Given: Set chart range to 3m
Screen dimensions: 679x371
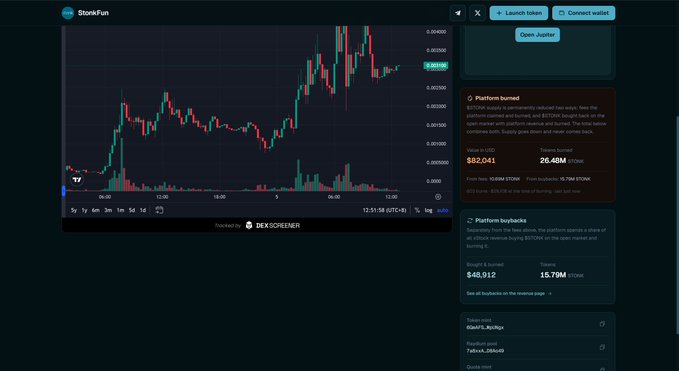Looking at the screenshot, I should pos(108,210).
